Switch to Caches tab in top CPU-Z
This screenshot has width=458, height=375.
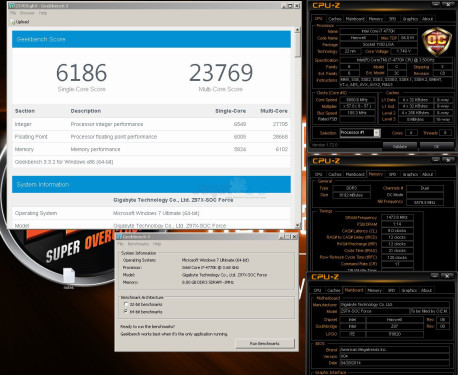335,19
